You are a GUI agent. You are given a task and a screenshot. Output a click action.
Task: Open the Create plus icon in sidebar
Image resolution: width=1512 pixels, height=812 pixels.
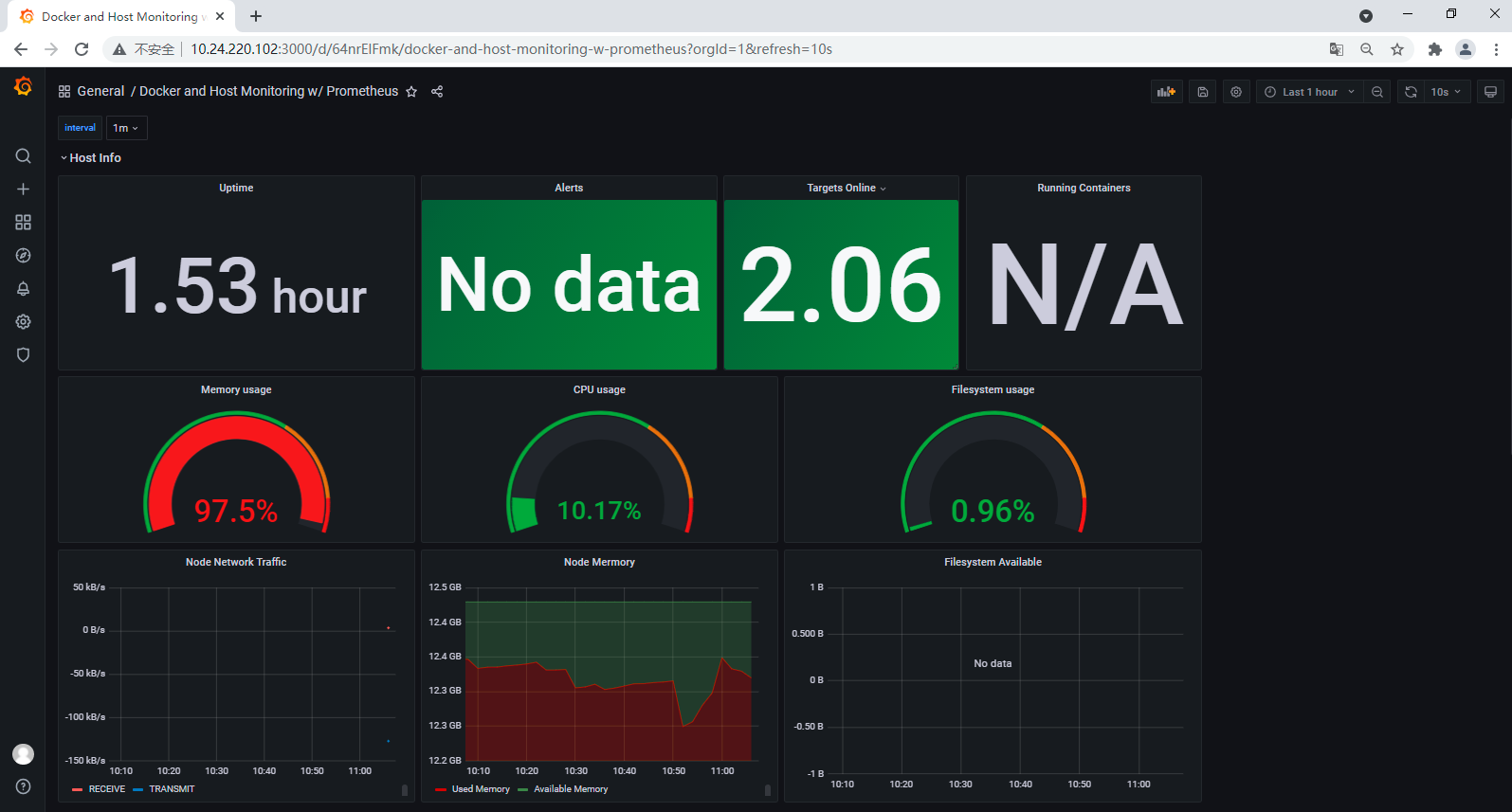click(23, 189)
